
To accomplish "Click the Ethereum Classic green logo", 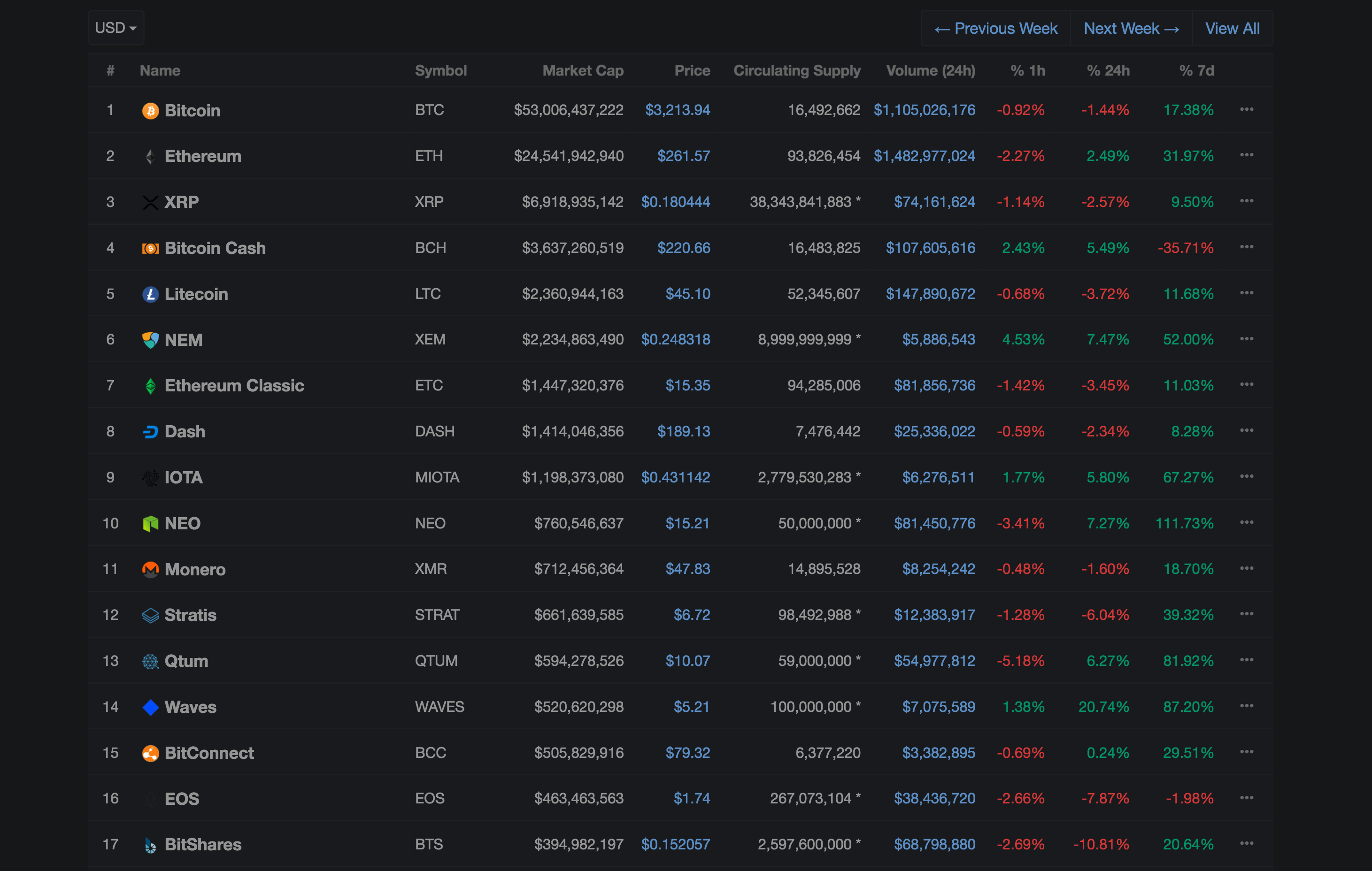I will tap(150, 386).
